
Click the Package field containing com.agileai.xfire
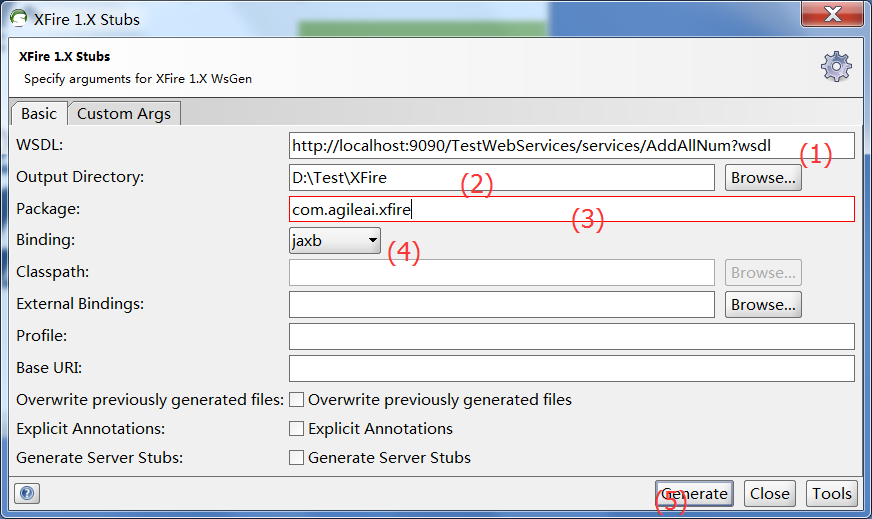[572, 209]
